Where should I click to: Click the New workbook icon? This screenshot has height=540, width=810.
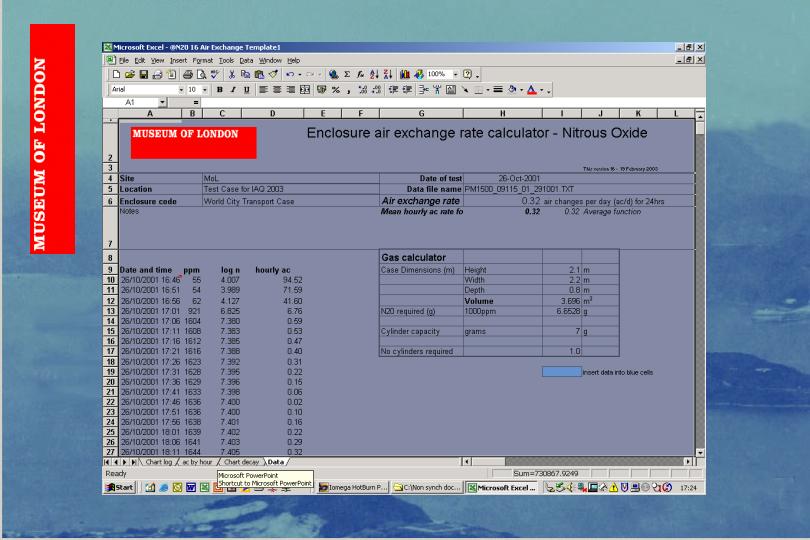[x=116, y=75]
